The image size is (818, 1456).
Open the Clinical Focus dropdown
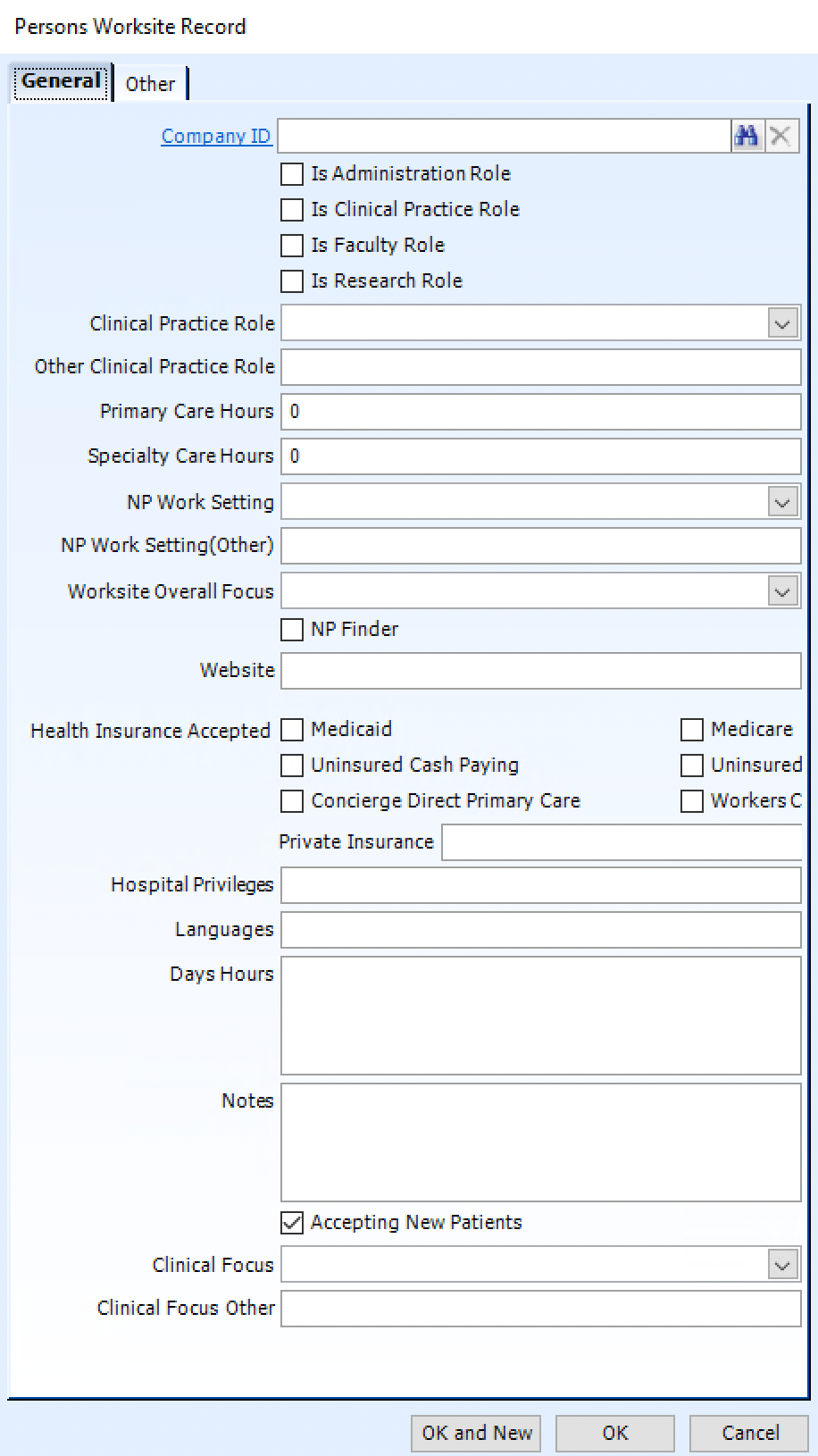point(783,1265)
